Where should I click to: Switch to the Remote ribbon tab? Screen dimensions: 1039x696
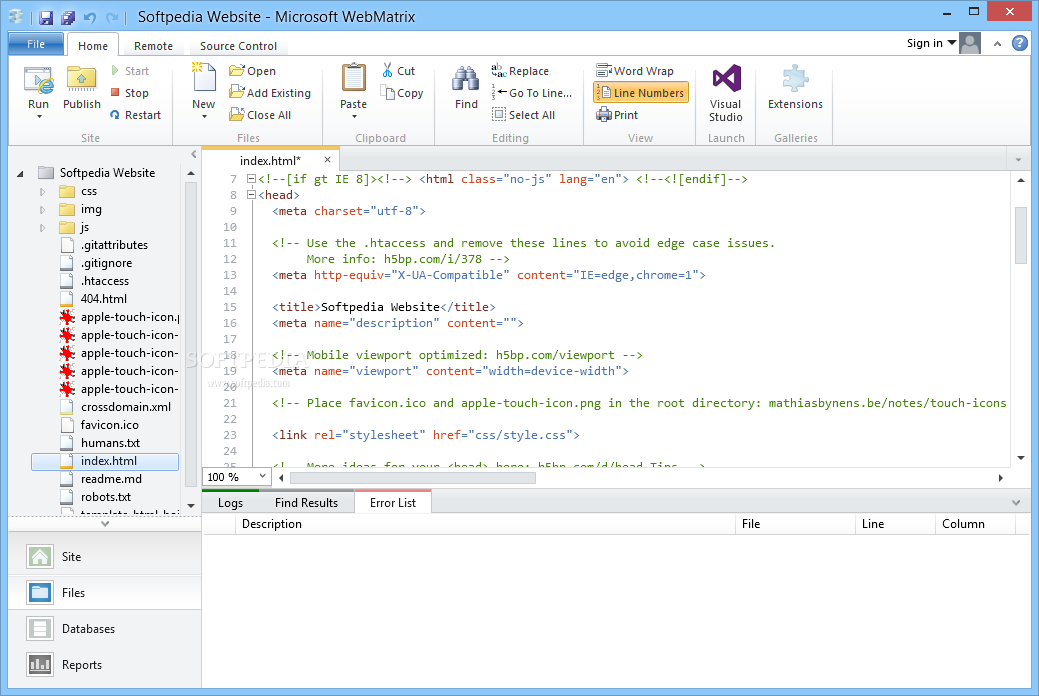click(x=153, y=46)
